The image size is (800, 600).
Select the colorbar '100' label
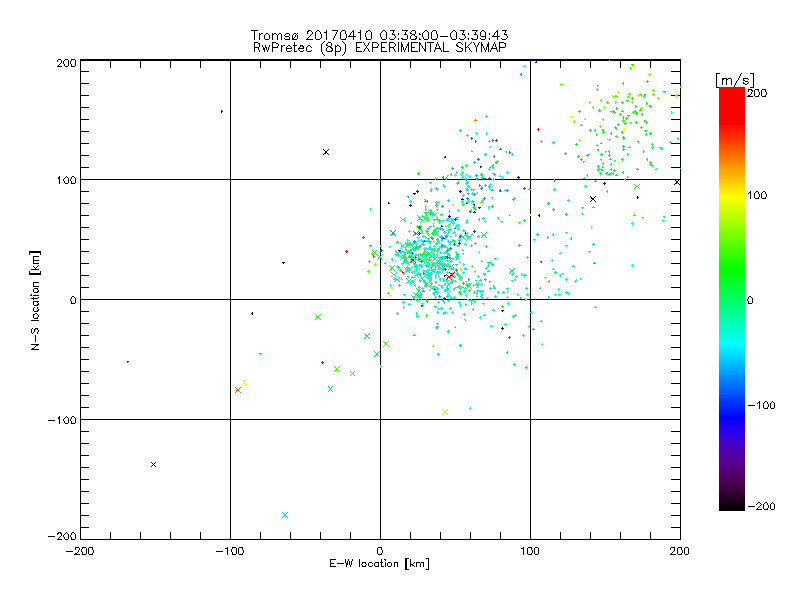[x=757, y=195]
